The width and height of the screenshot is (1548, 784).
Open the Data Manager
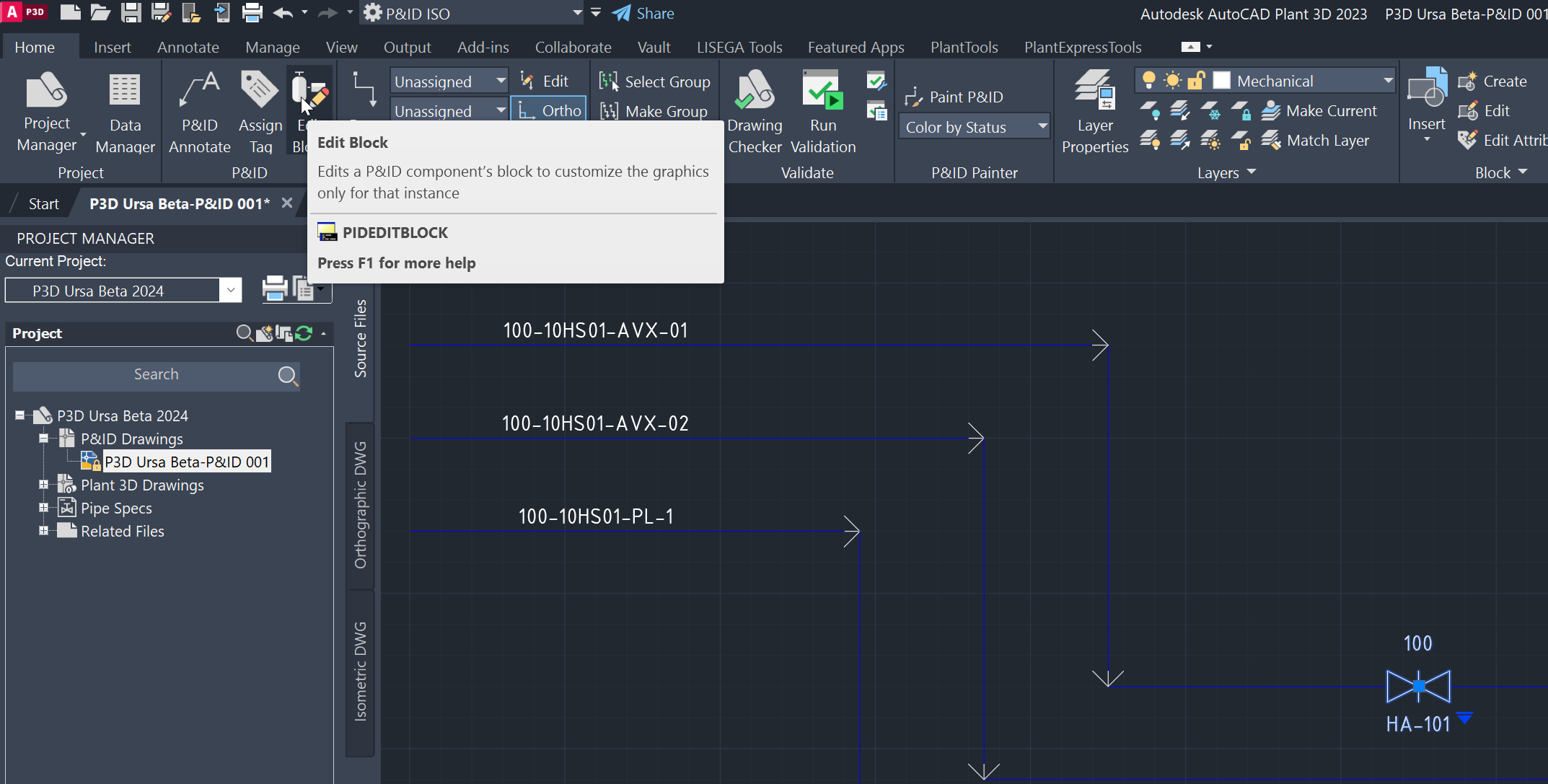click(124, 112)
